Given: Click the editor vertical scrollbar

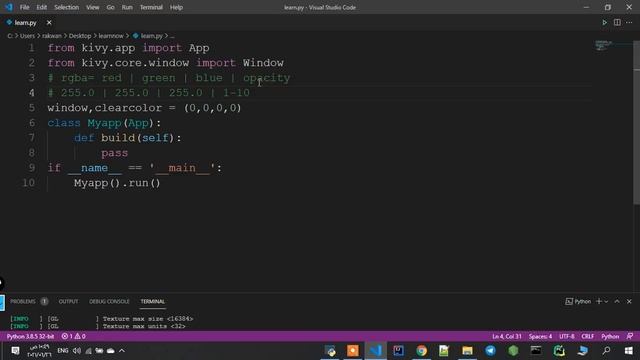Looking at the screenshot, I should [x=636, y=122].
